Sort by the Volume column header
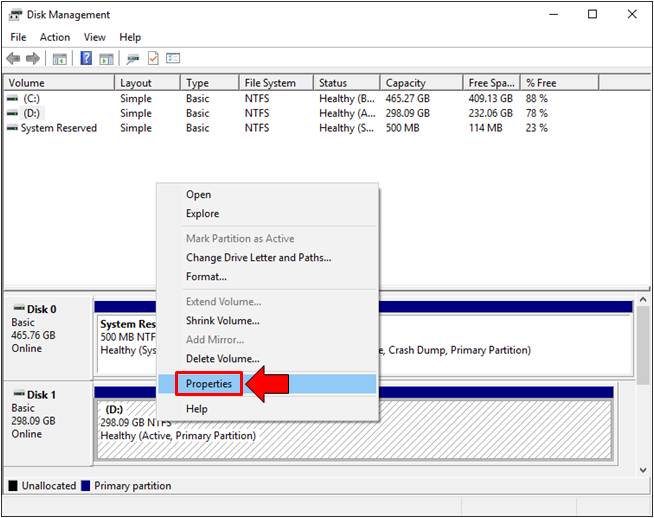654x518 pixels. point(59,83)
